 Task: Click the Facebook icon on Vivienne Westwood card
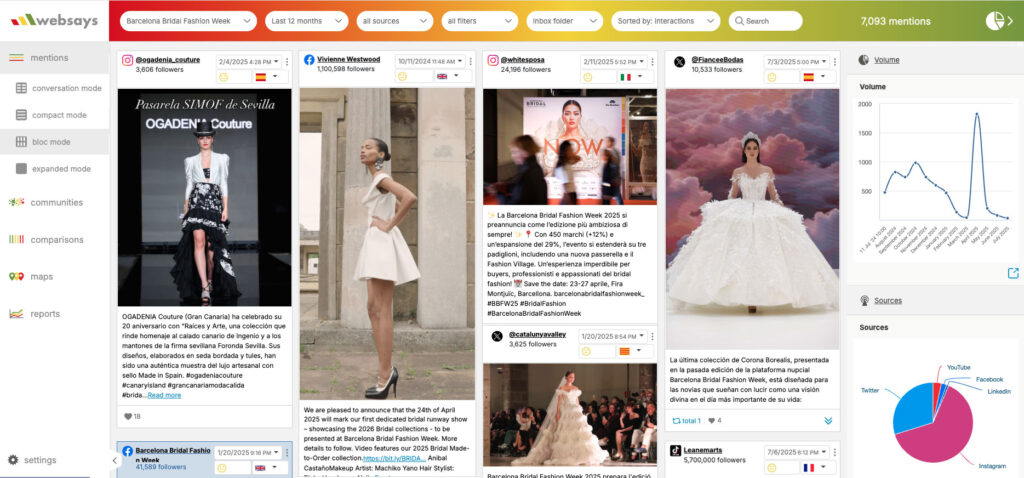click(x=310, y=60)
